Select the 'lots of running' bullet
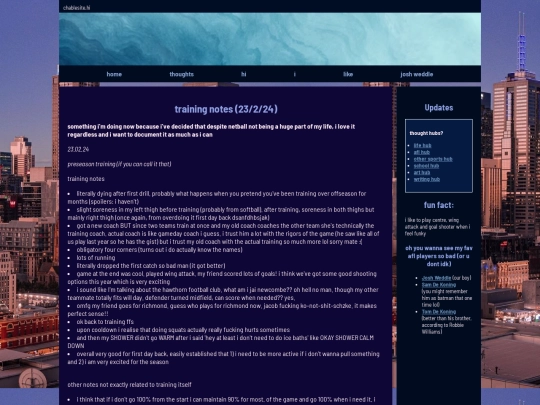Screen dimensions: 540x405 point(96,258)
